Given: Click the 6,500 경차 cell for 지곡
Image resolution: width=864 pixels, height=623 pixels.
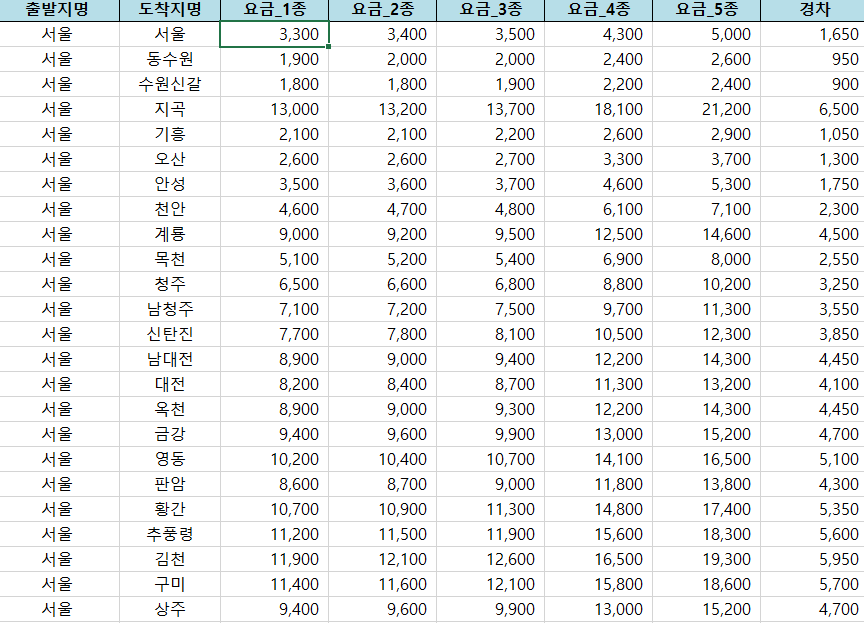Looking at the screenshot, I should pos(813,109).
